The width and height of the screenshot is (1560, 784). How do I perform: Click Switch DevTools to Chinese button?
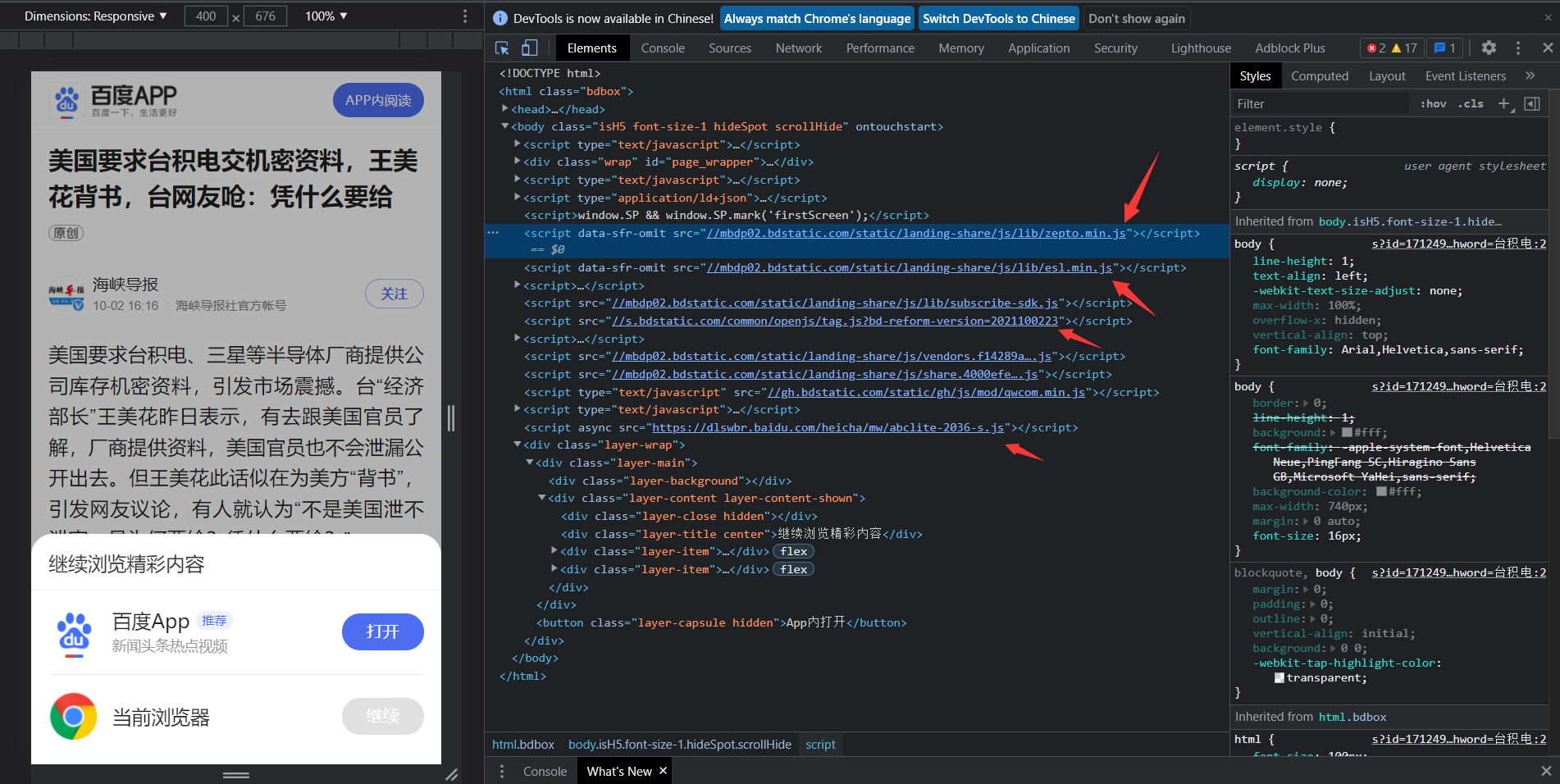998,19
